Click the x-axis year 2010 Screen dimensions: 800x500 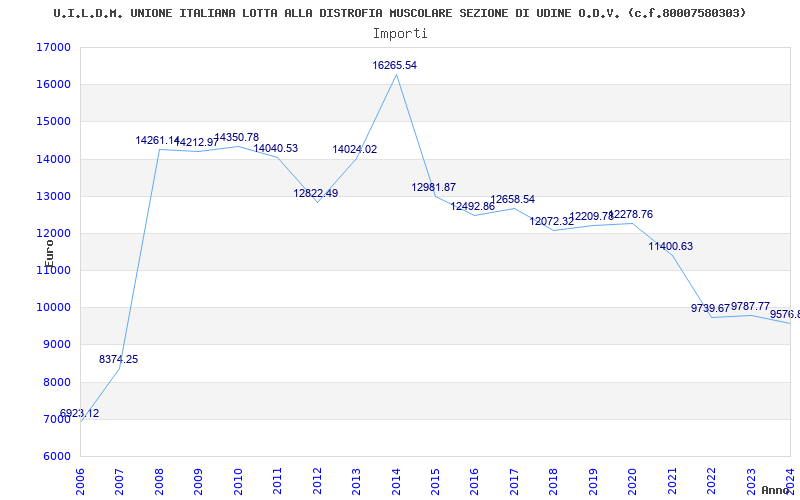click(238, 482)
